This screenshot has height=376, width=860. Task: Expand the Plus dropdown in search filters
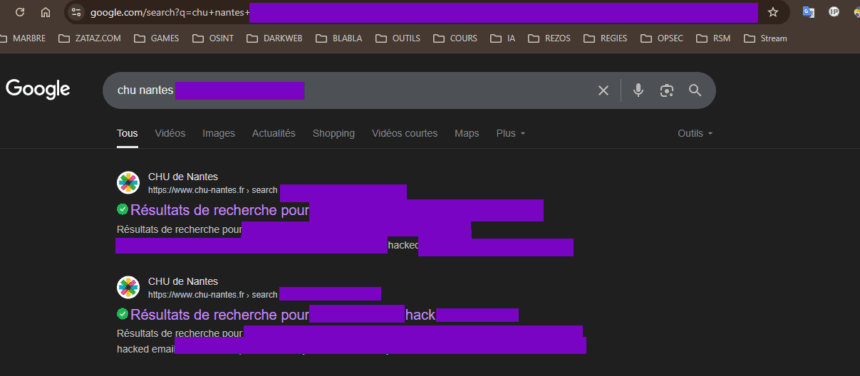click(x=511, y=133)
